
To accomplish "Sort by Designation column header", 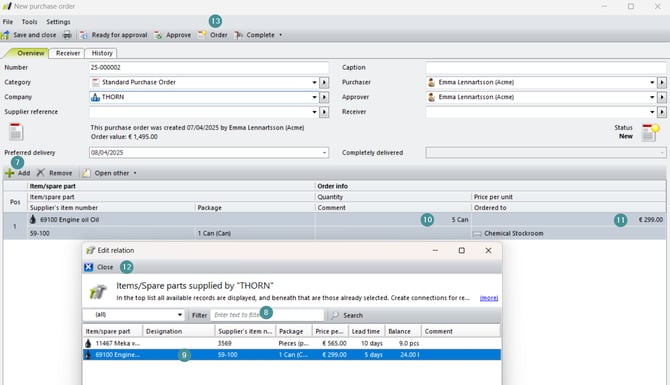I will point(179,331).
